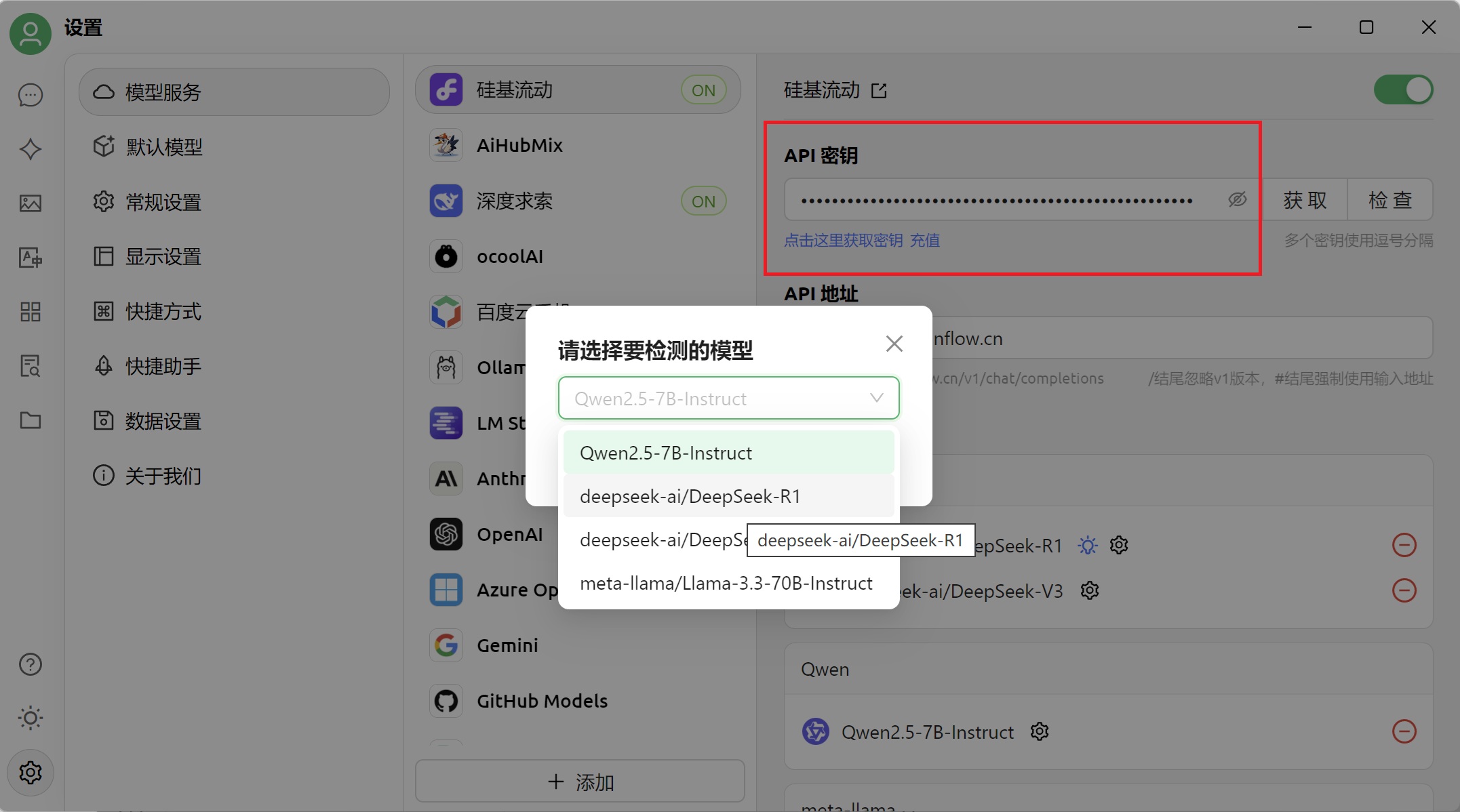
Task: Open 显示设置 settings section
Action: 234,256
